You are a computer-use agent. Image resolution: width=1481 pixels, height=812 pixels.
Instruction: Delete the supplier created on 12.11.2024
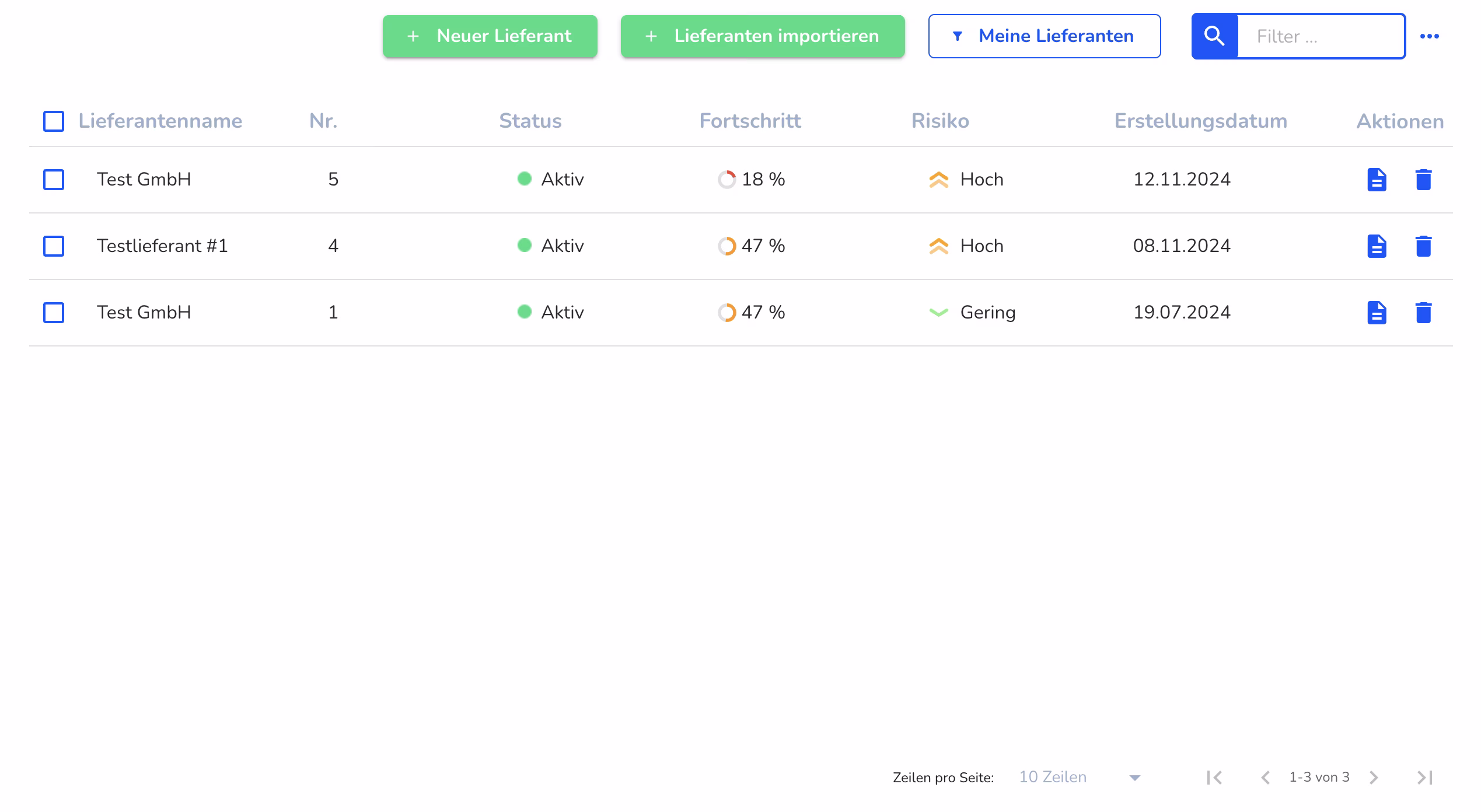point(1423,179)
